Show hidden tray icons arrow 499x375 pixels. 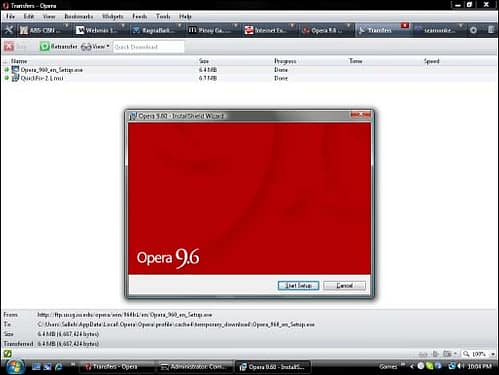point(412,366)
